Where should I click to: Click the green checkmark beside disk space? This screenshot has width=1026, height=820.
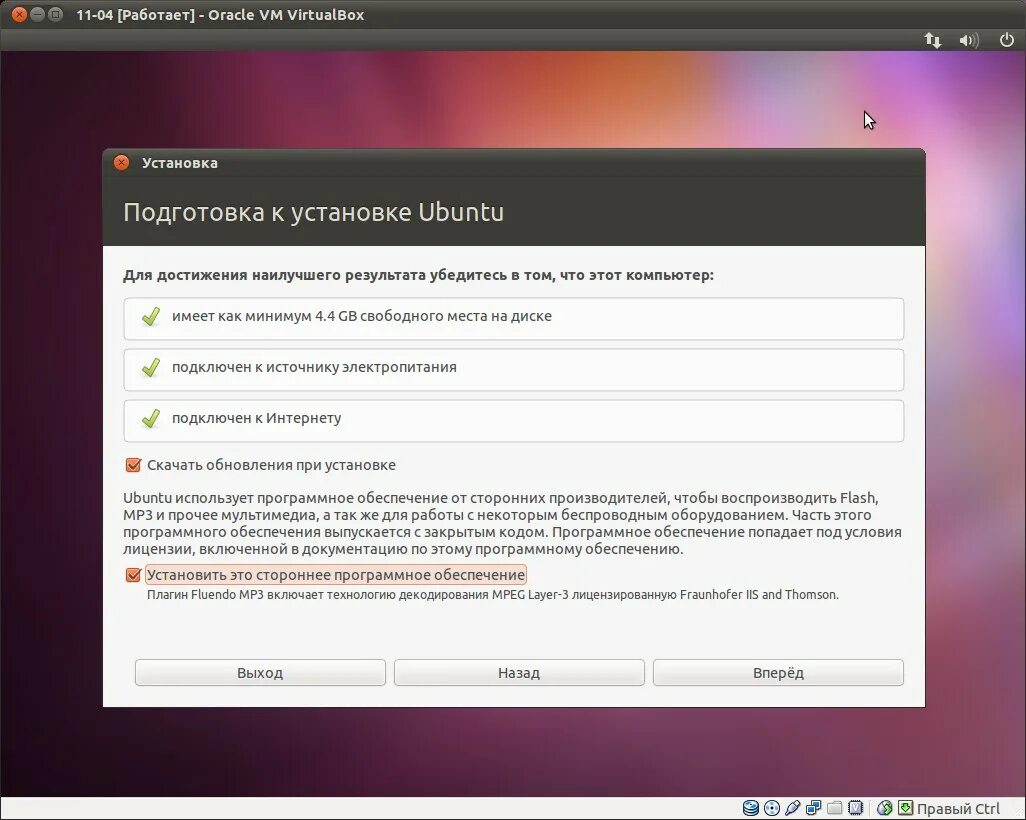coord(151,317)
